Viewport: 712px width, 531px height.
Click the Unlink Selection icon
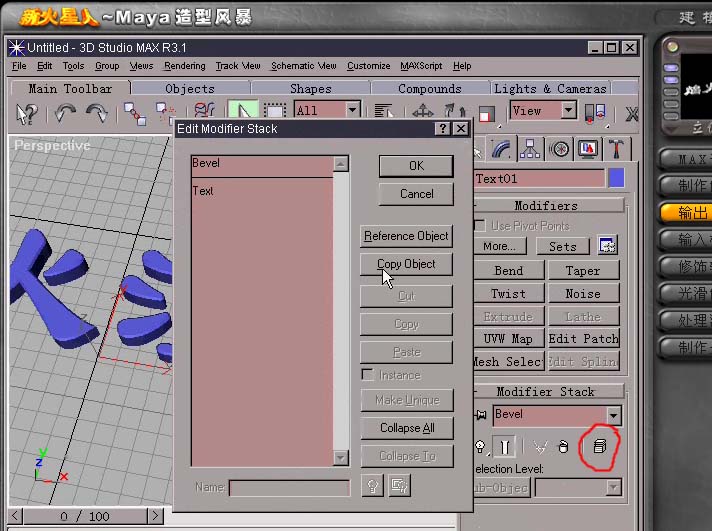pyautogui.click(x=166, y=113)
